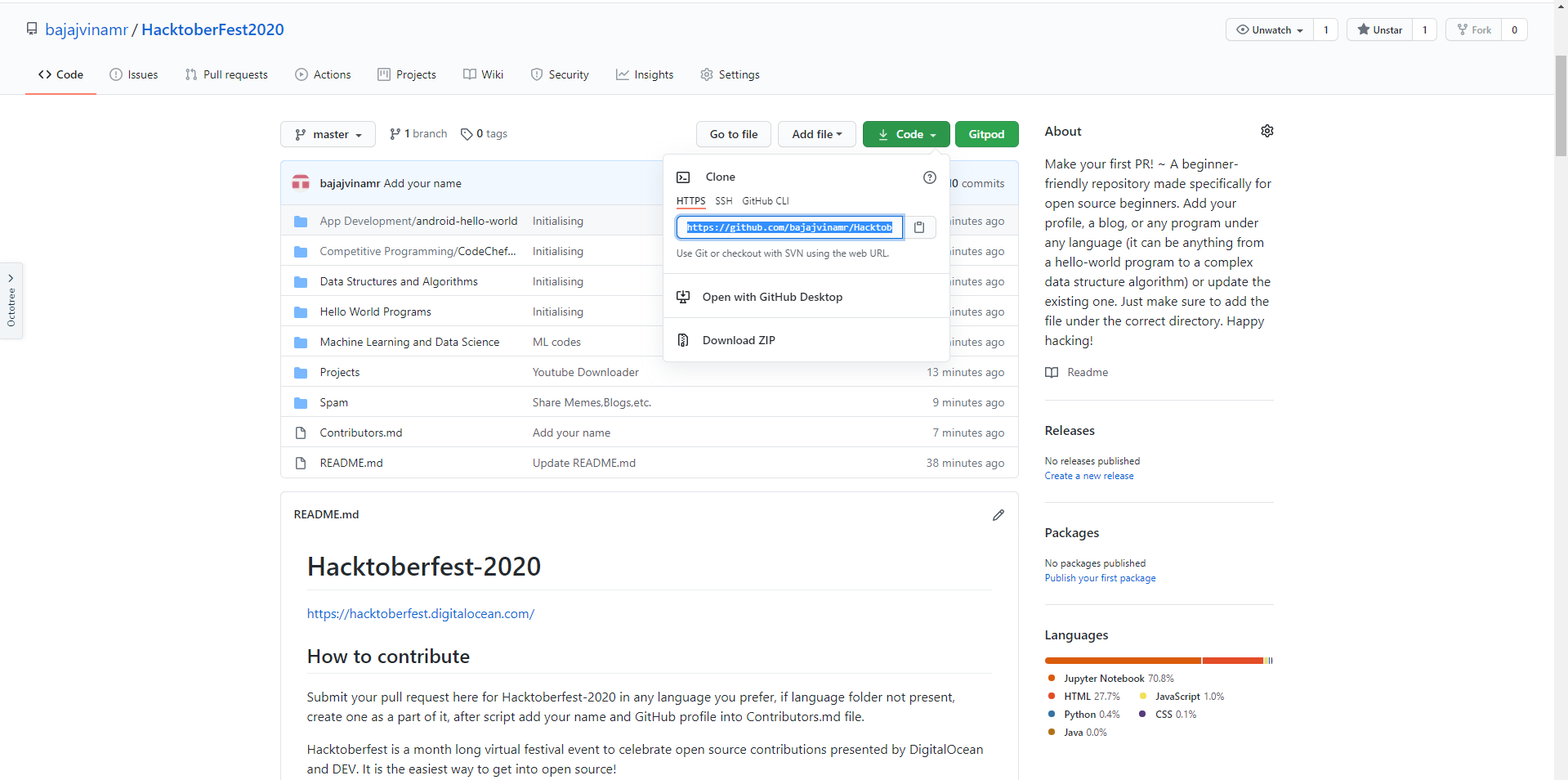This screenshot has height=780, width=1568.
Task: Expand Octotree sidebar arrow
Action: (x=11, y=278)
